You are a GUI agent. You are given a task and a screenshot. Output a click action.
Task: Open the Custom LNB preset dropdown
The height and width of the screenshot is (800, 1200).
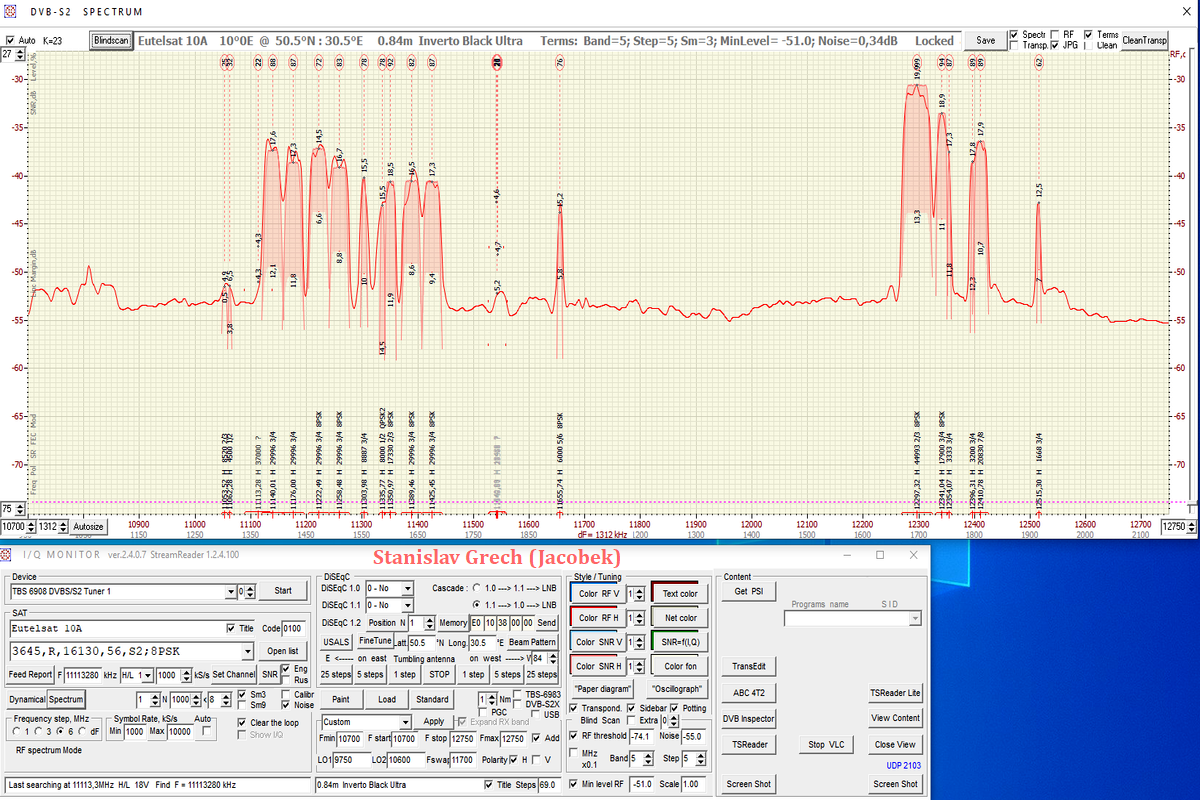point(405,722)
